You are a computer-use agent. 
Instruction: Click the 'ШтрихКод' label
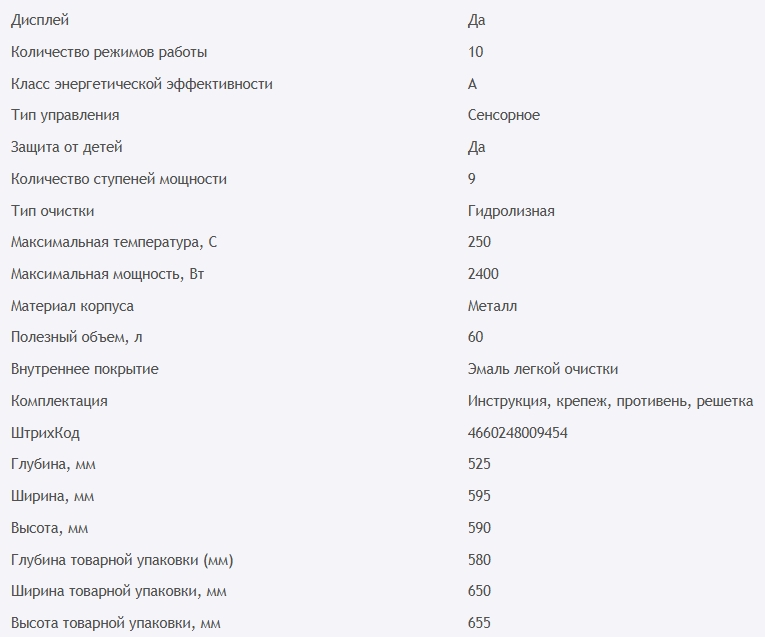(x=44, y=433)
